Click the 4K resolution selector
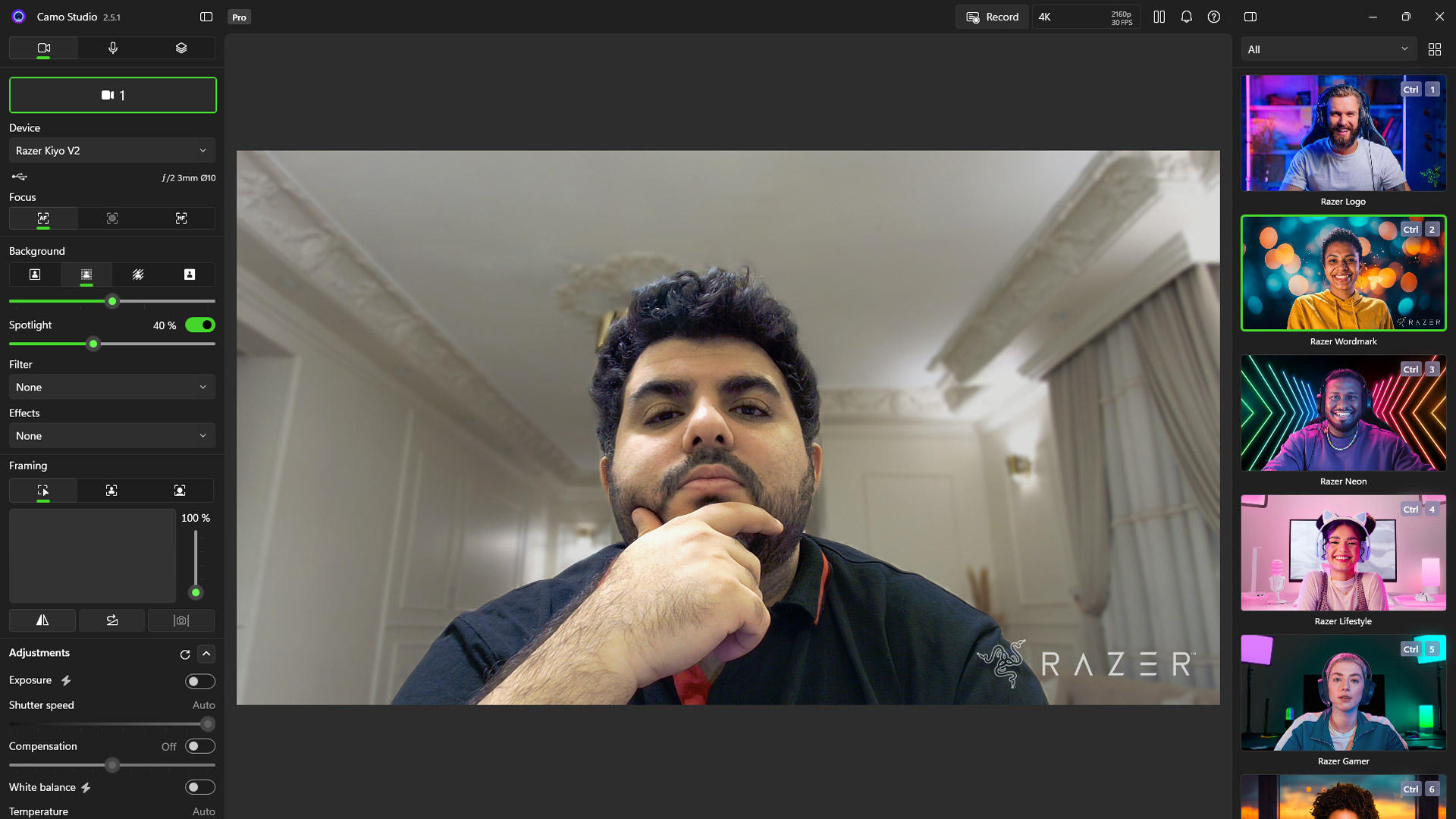Viewport: 1456px width, 819px height. 1085,17
